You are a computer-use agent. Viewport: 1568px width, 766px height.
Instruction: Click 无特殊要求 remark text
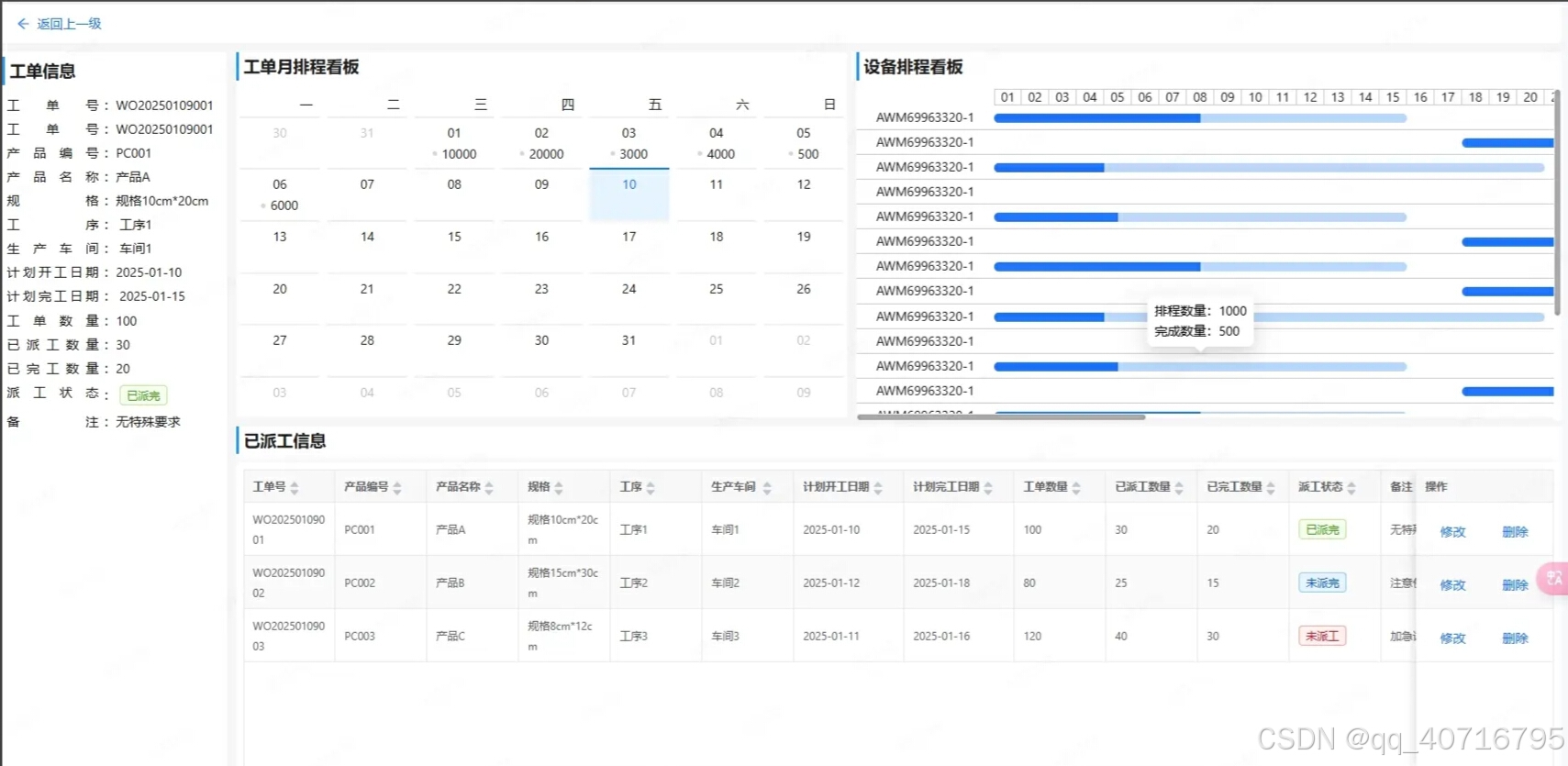coord(148,422)
